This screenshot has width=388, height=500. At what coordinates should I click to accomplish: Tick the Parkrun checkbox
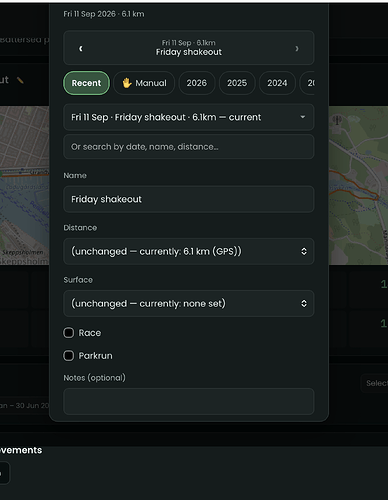(x=69, y=356)
